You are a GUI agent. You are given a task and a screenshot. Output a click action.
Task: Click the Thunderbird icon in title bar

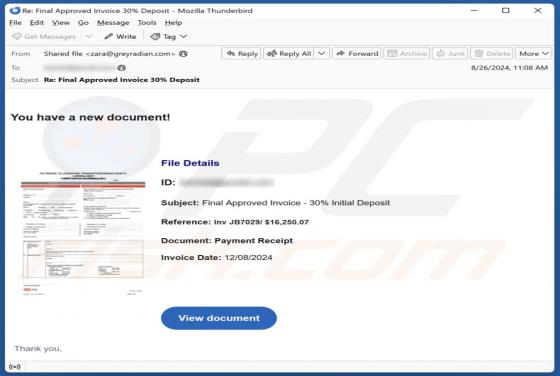point(15,10)
